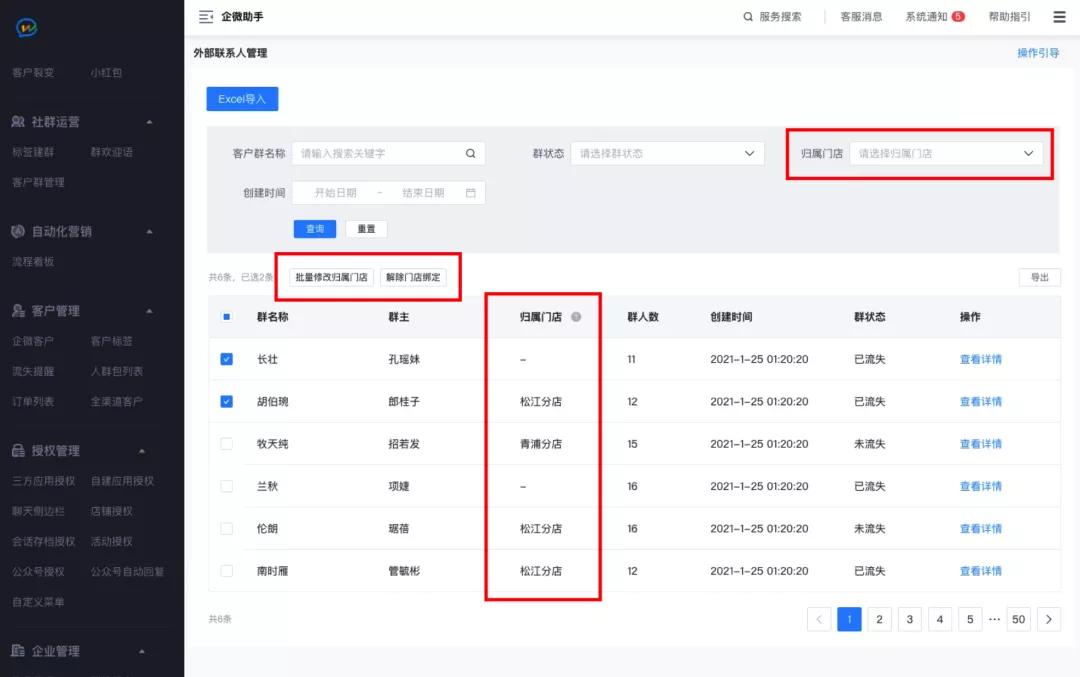This screenshot has height=677, width=1080.
Task: Go to page 3 in pagination
Action: [909, 619]
